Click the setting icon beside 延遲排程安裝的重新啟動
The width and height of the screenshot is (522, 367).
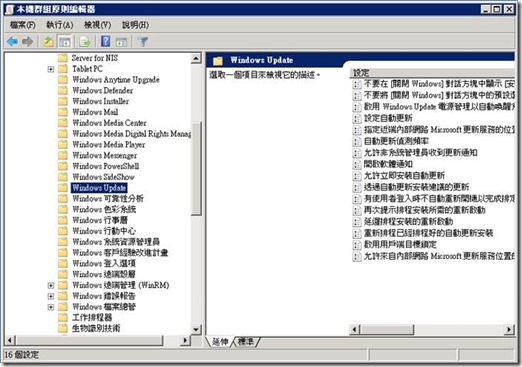click(x=357, y=222)
